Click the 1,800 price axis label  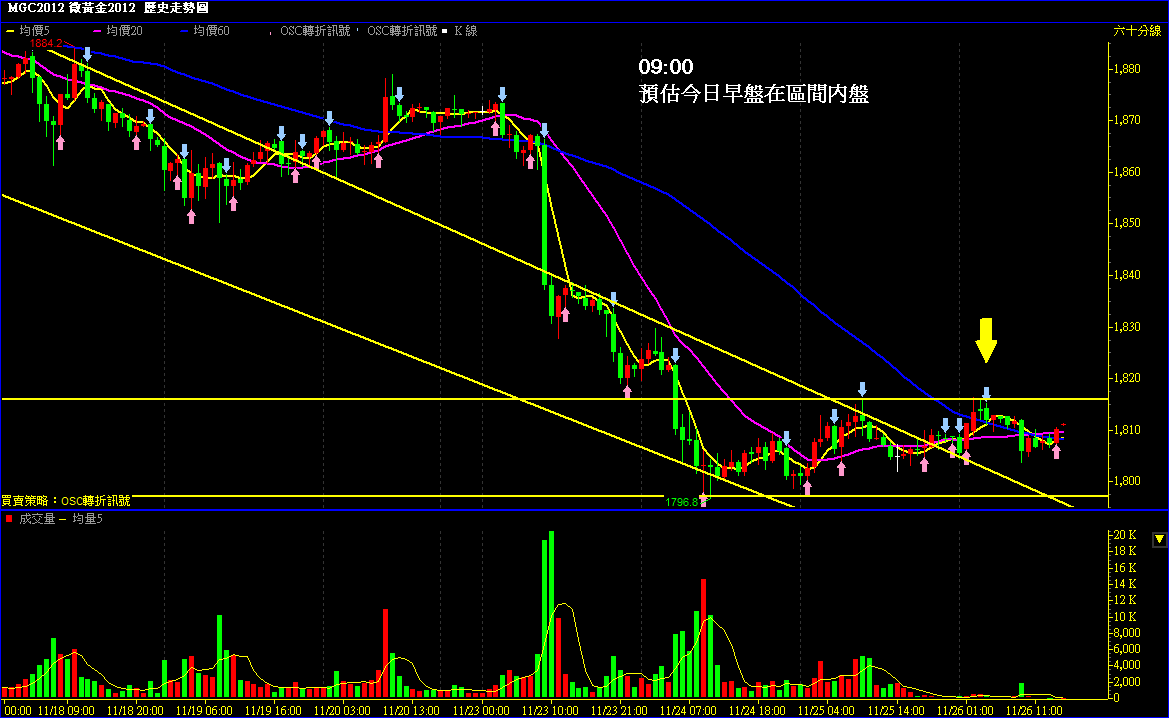click(x=1126, y=481)
